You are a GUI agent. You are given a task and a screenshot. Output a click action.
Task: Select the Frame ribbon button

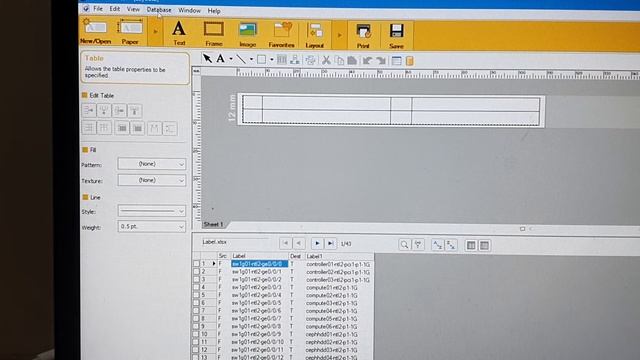214,33
